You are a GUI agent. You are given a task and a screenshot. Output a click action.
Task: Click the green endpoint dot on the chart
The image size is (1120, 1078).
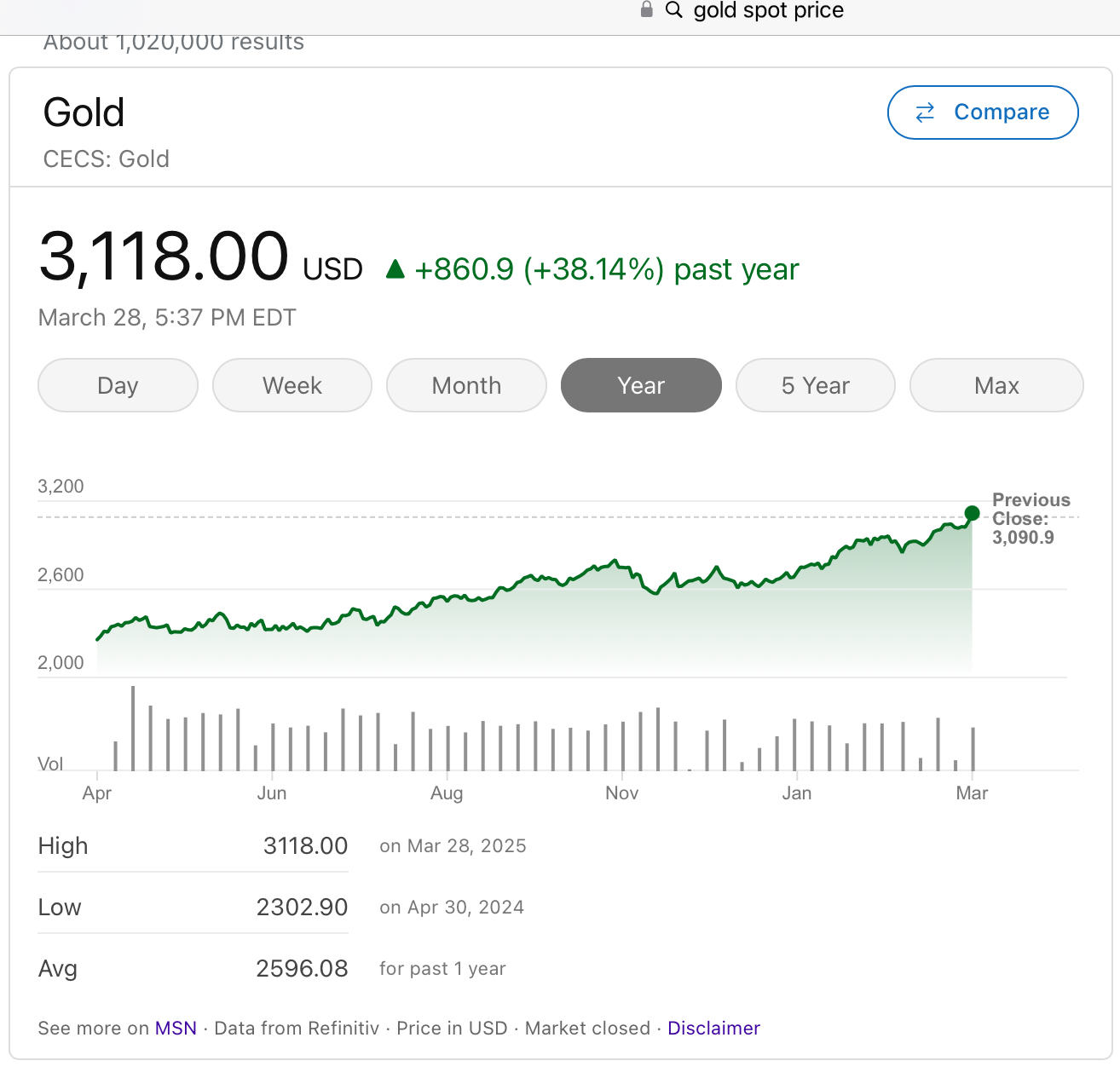tap(972, 513)
